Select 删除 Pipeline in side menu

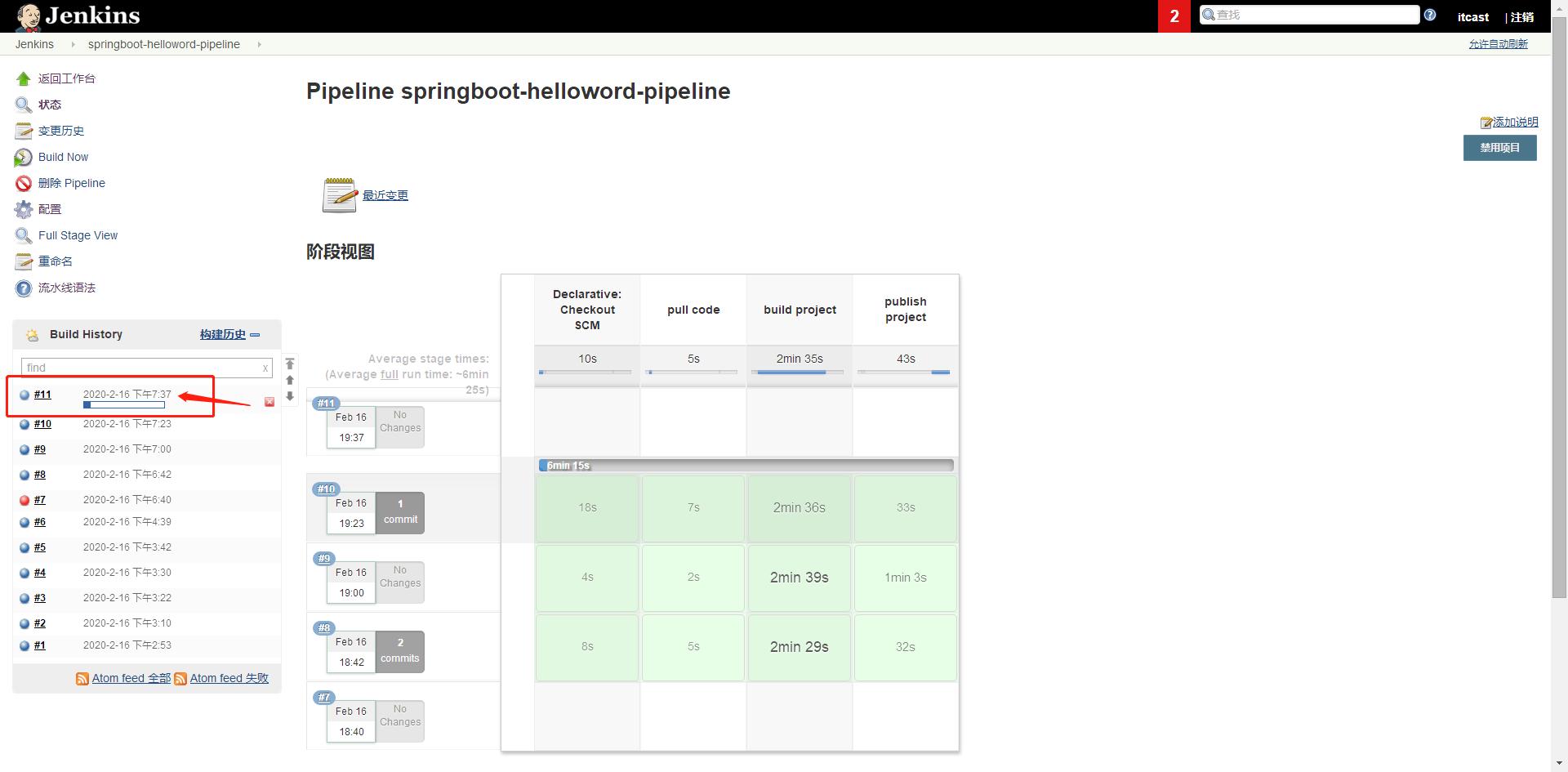72,183
